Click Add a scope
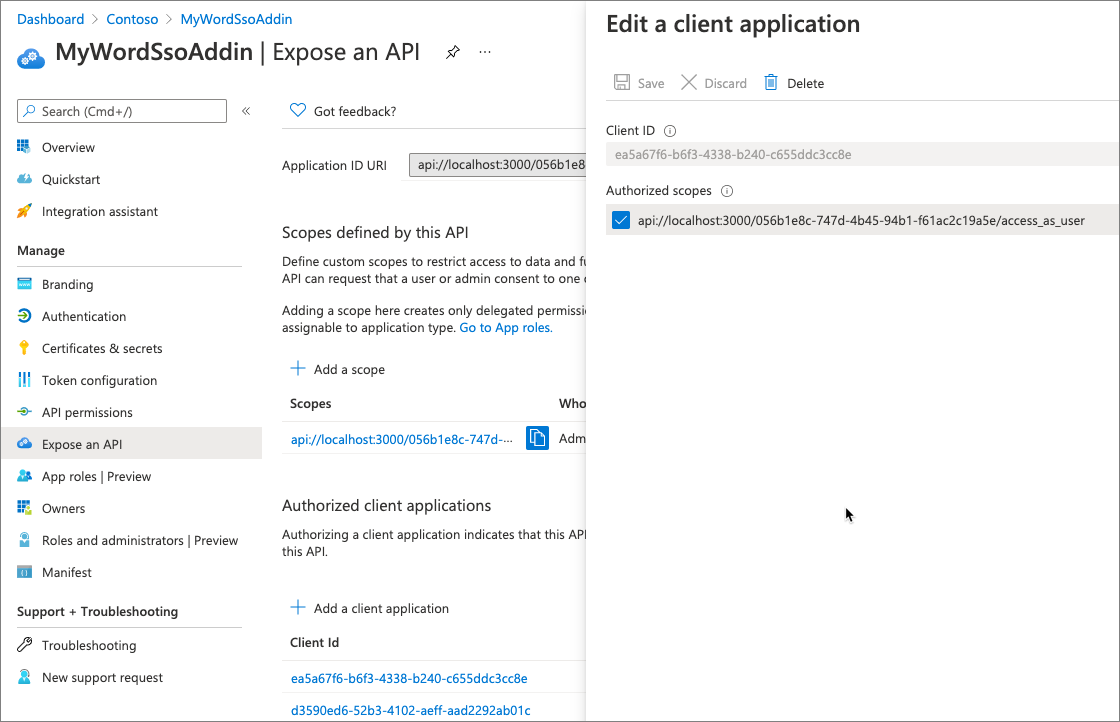 tap(337, 369)
